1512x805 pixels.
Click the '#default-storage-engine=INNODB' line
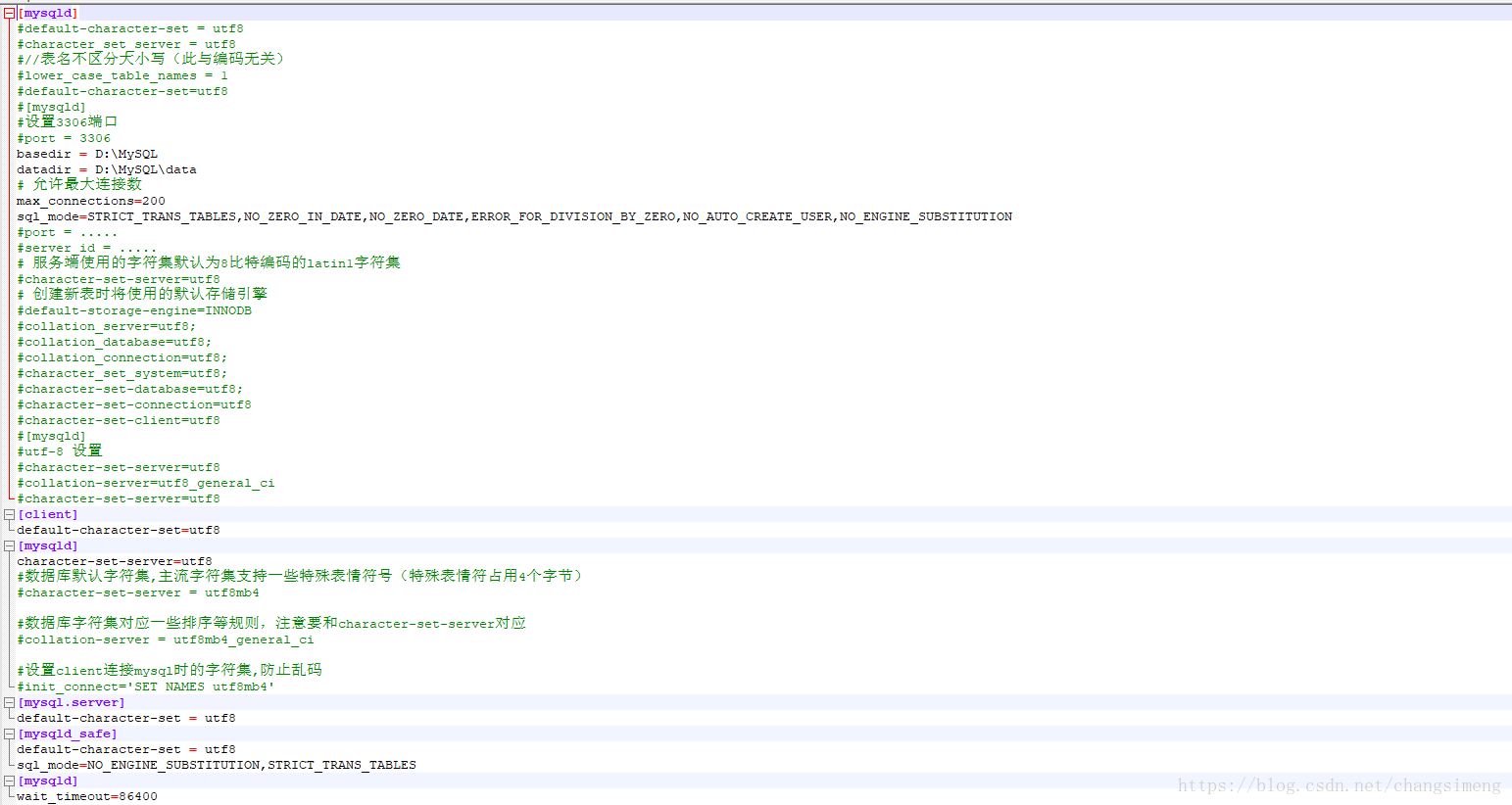tap(134, 310)
